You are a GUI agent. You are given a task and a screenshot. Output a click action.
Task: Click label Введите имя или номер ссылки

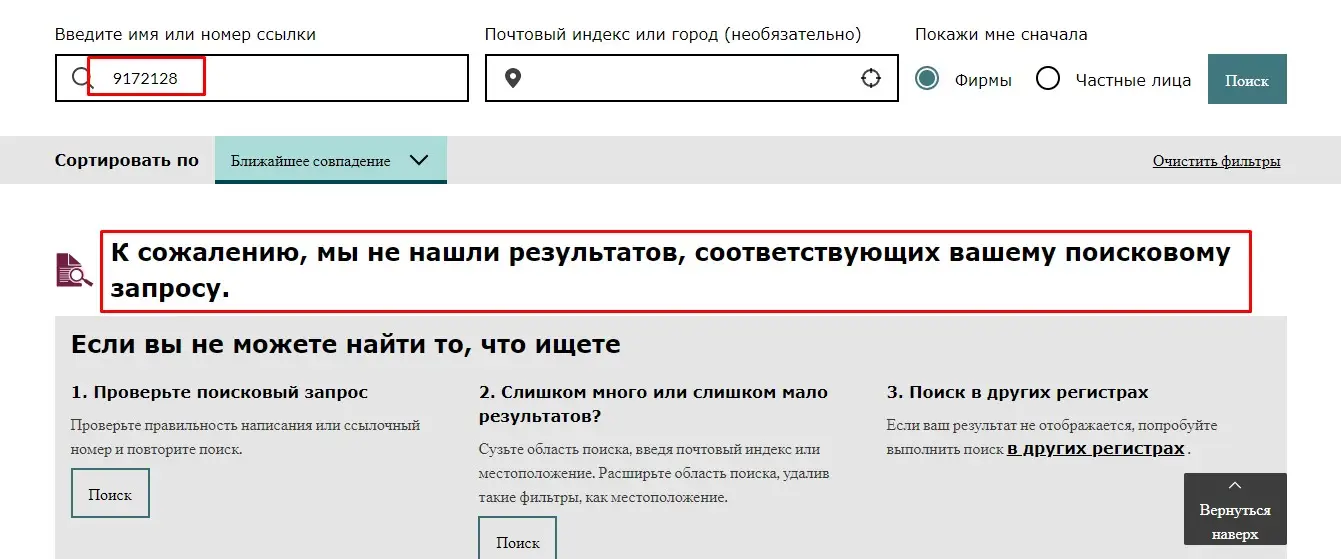185,34
